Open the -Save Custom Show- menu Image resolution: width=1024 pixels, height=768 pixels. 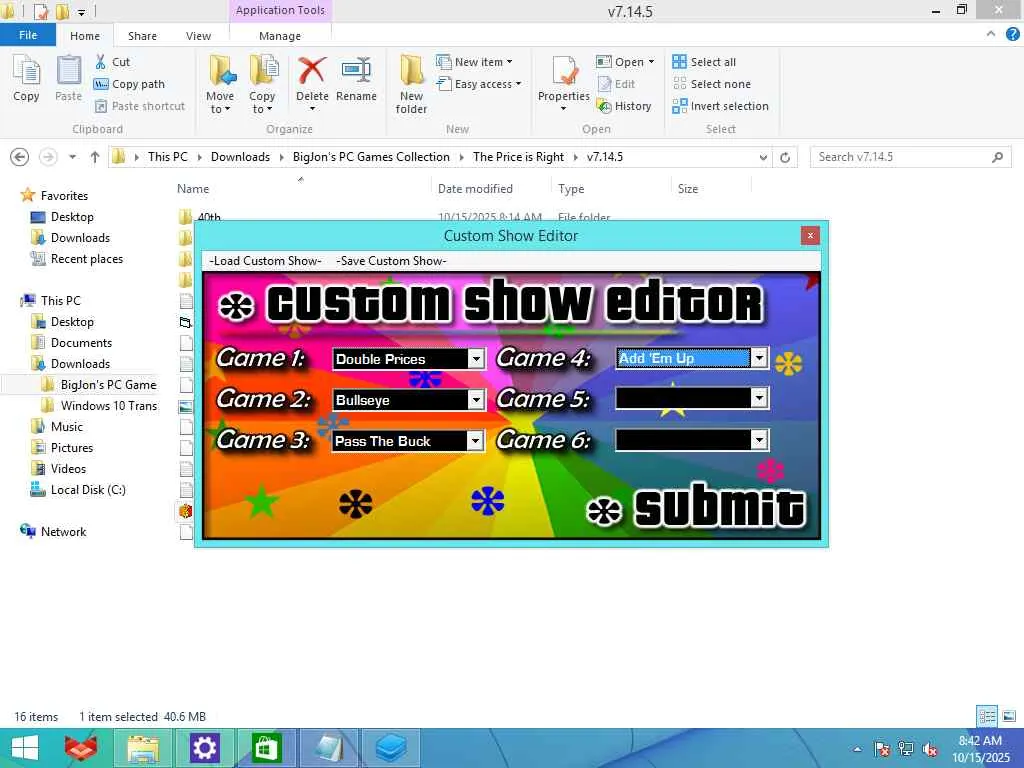pos(391,261)
